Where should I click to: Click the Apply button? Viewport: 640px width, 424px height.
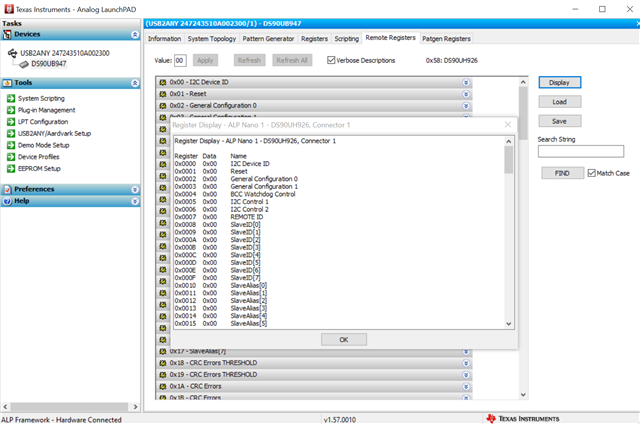click(x=205, y=60)
